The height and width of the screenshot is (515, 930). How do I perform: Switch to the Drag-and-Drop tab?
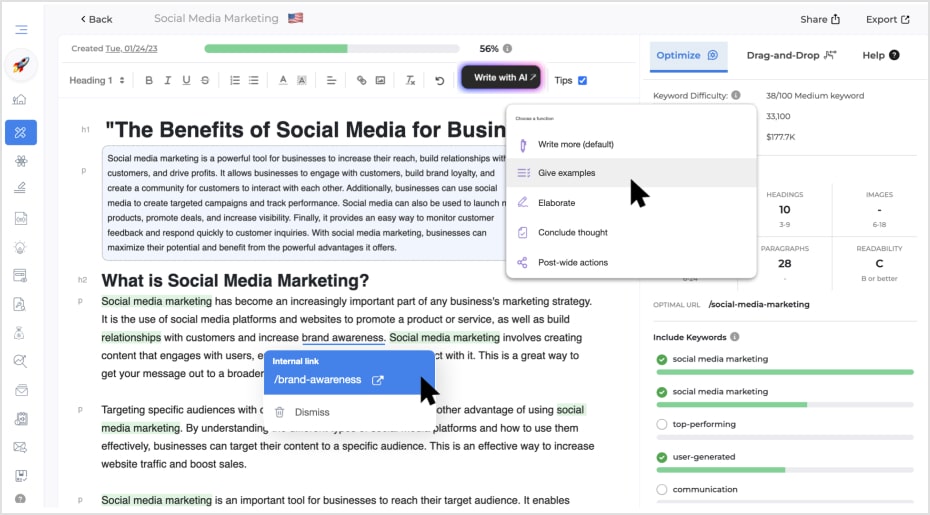[791, 55]
